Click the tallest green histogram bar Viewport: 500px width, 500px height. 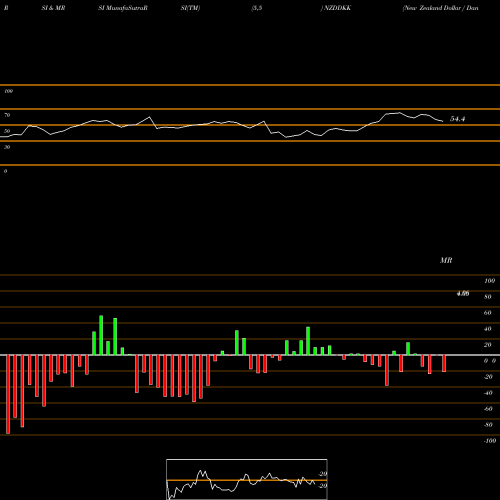click(101, 335)
